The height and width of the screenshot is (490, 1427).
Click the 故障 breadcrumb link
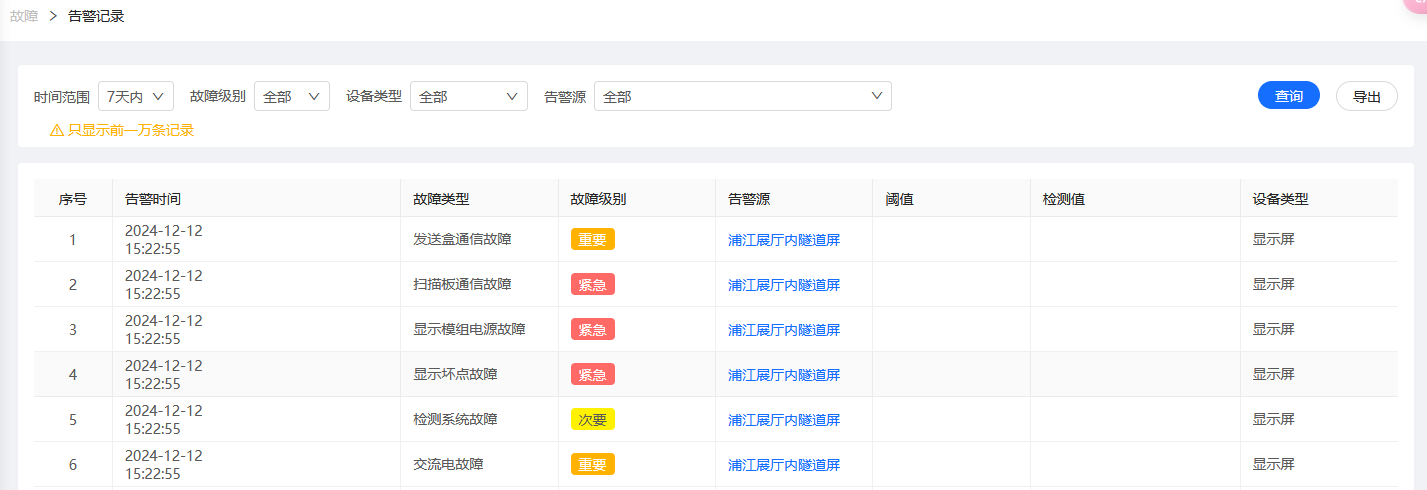[24, 16]
